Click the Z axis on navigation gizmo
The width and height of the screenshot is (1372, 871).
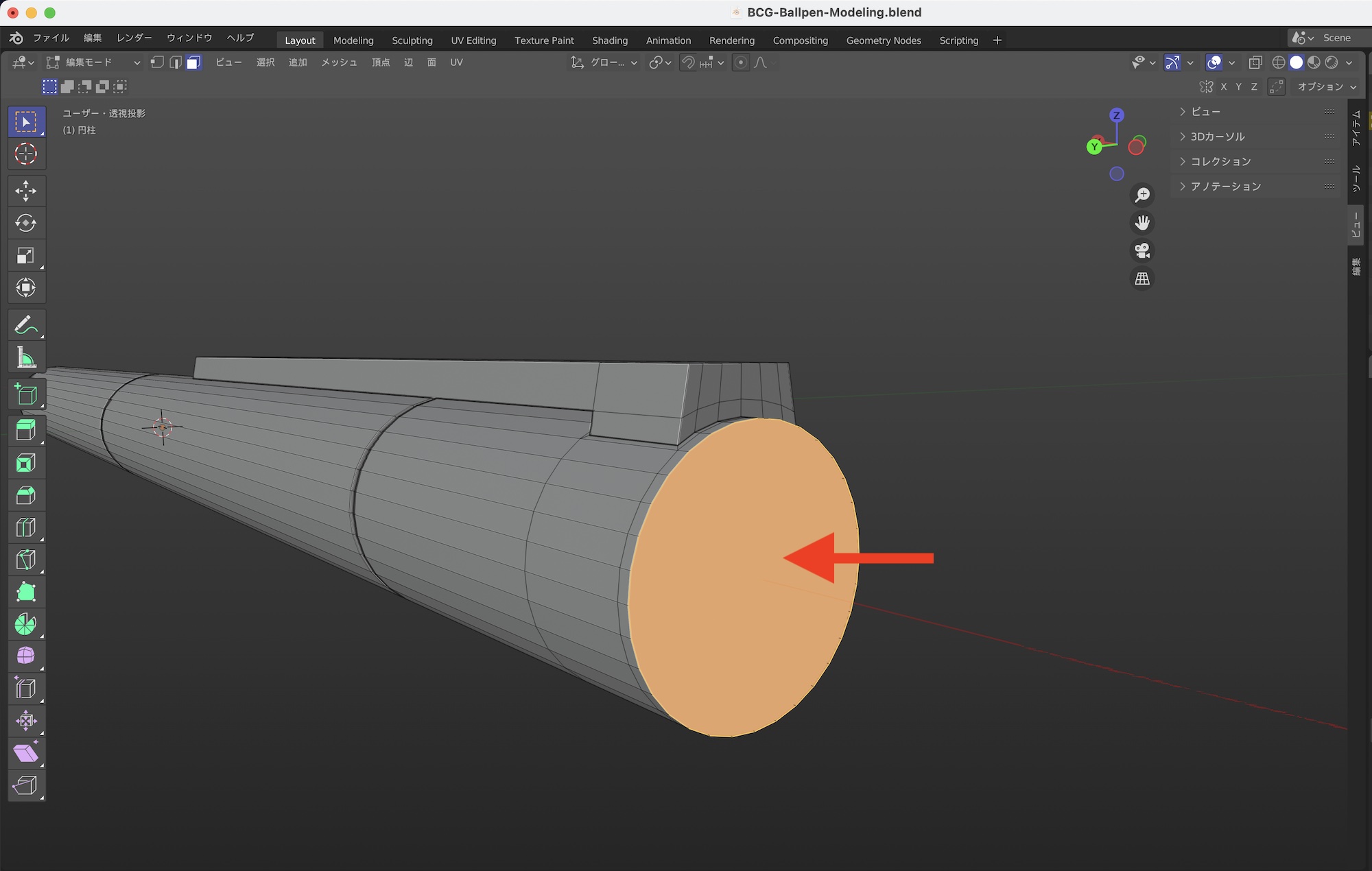click(x=1116, y=115)
